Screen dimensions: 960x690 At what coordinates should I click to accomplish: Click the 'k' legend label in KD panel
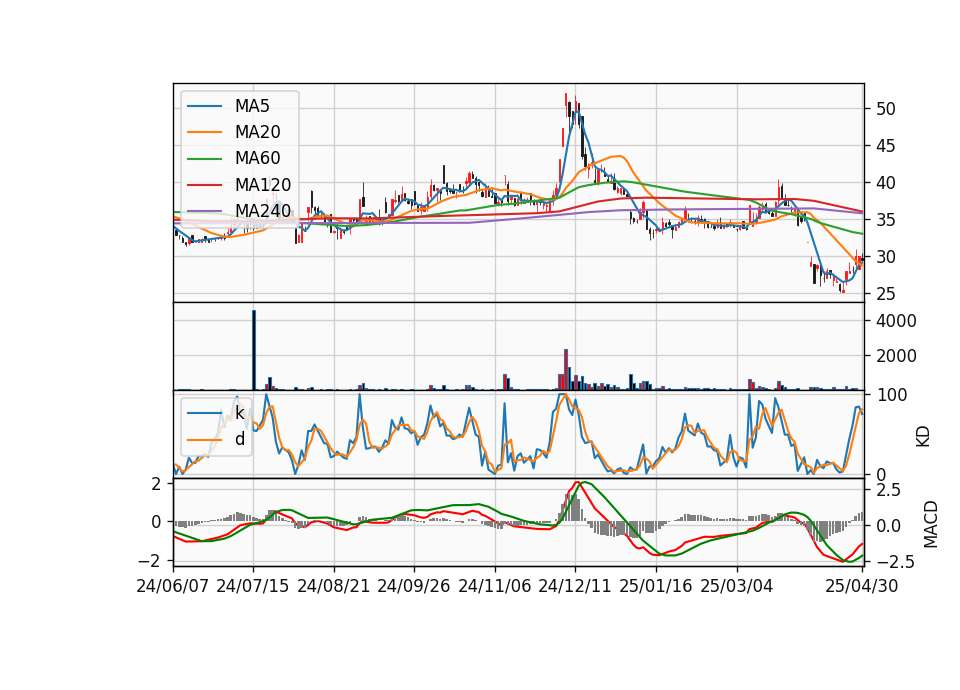click(239, 413)
